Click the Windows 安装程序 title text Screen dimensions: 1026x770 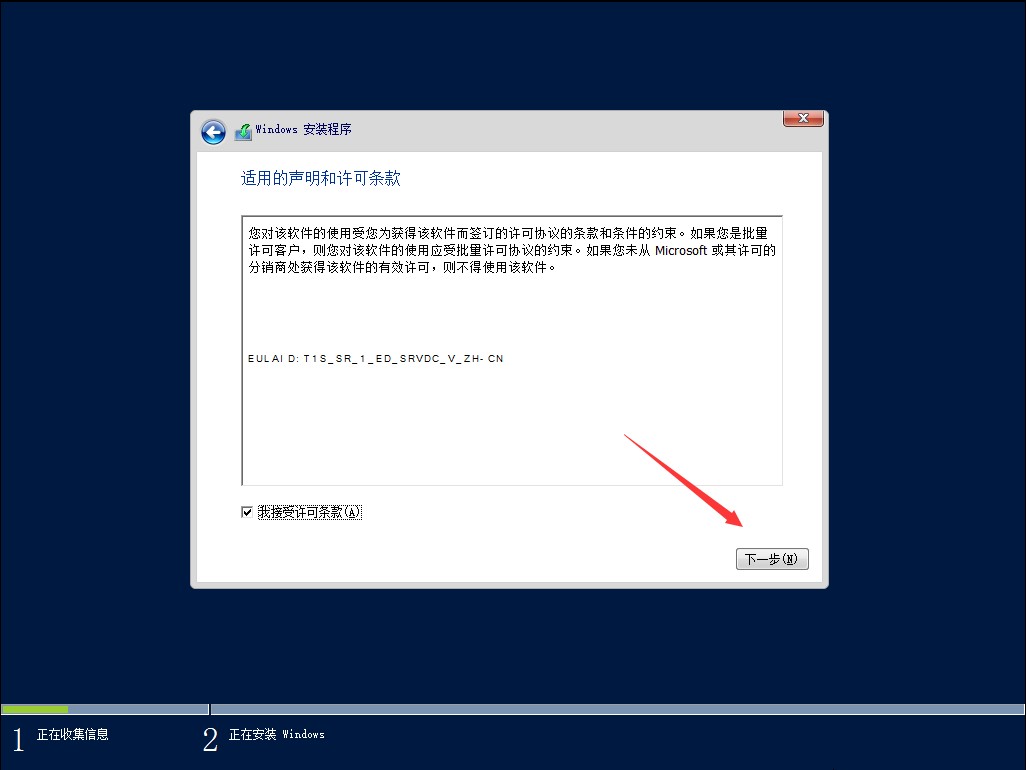(303, 130)
